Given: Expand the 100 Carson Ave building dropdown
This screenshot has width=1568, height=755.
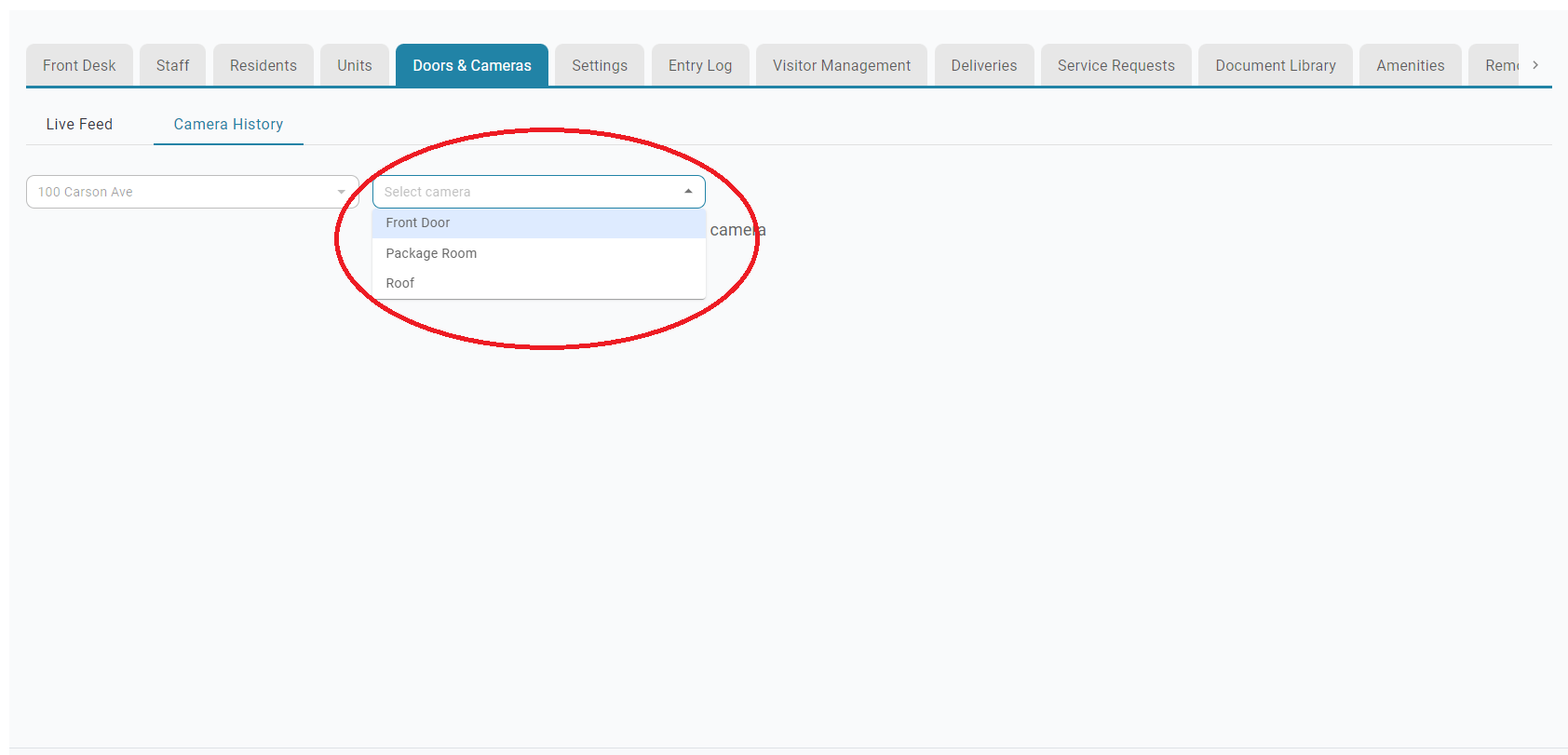Looking at the screenshot, I should [341, 192].
